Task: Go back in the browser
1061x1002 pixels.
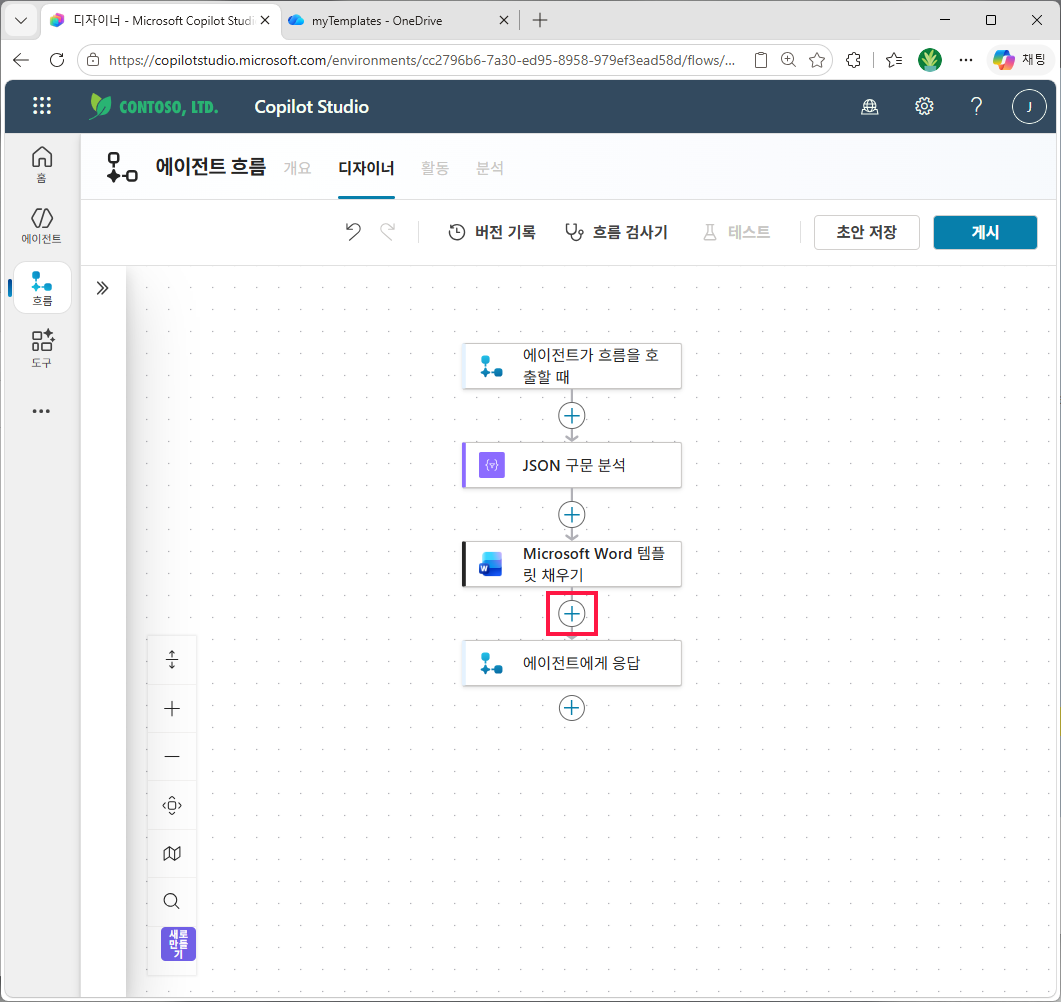Action: point(21,60)
